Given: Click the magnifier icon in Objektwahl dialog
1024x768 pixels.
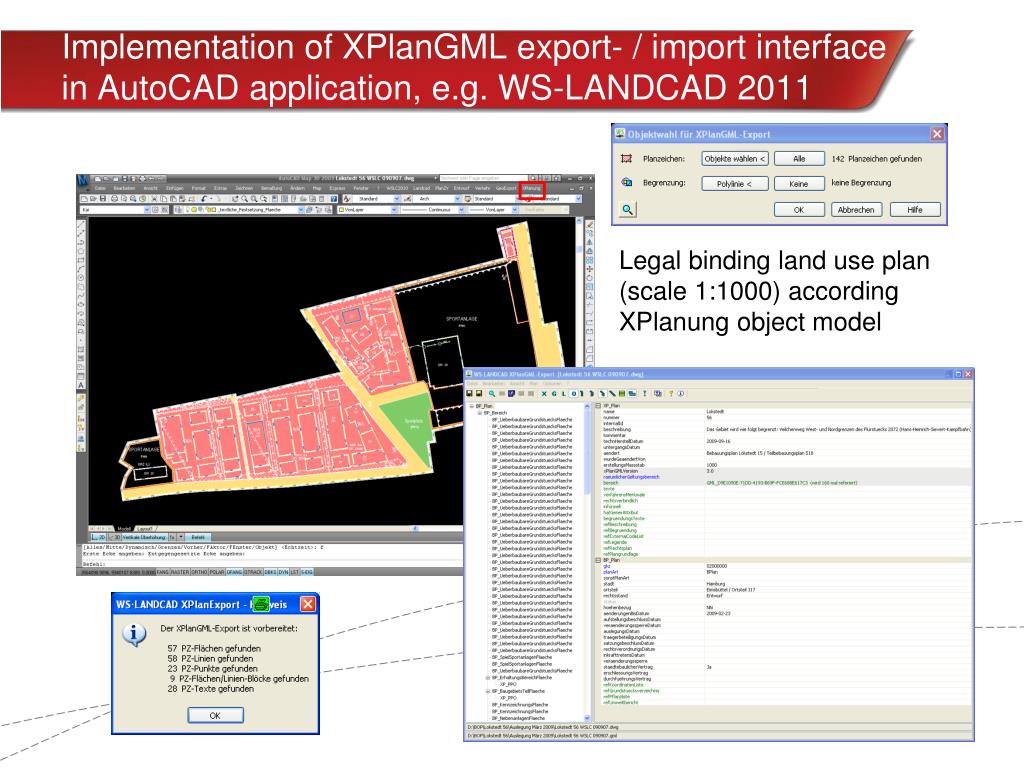Looking at the screenshot, I should pyautogui.click(x=628, y=210).
